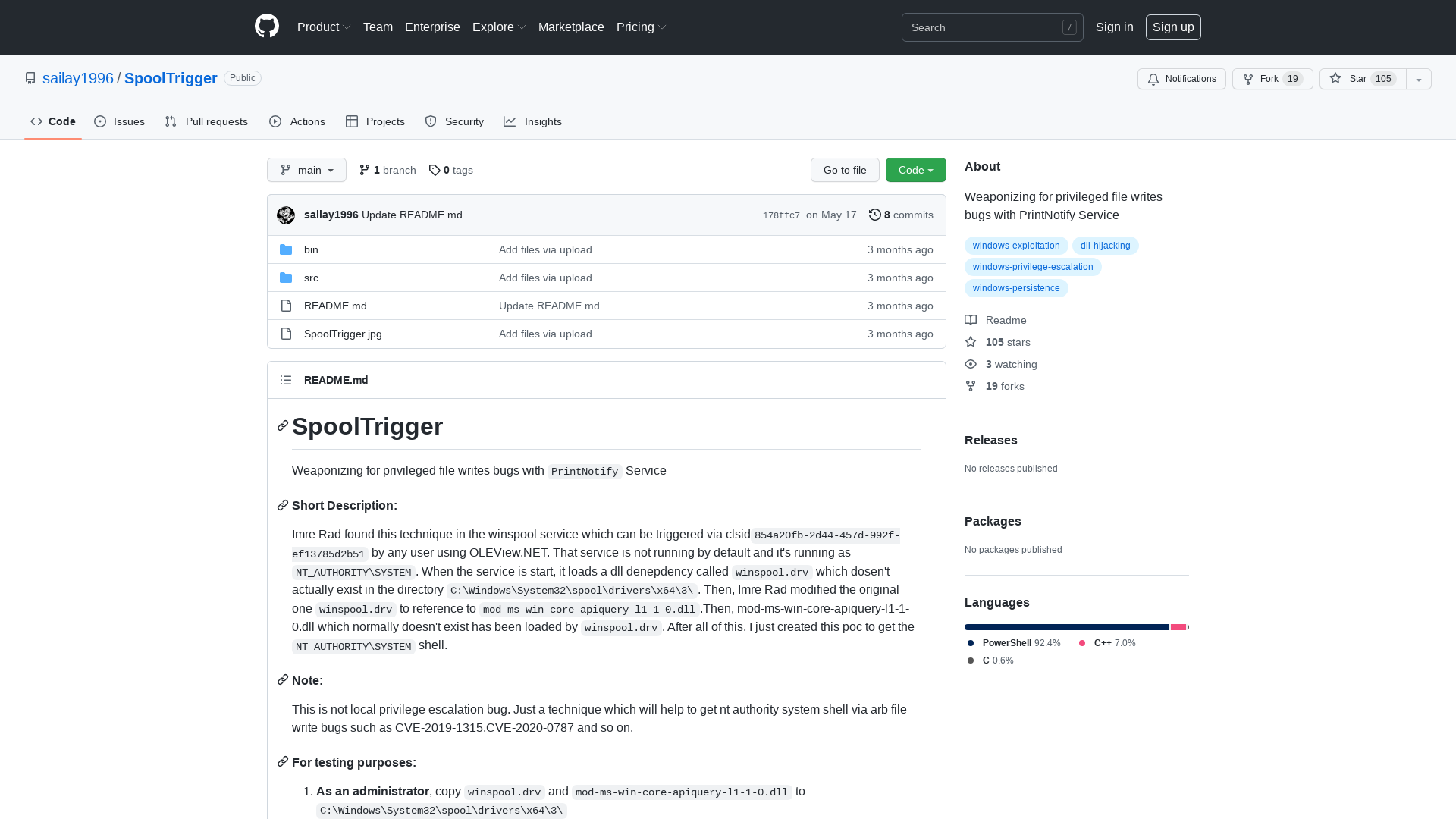
Task: View the 8 commits history
Action: (x=901, y=215)
